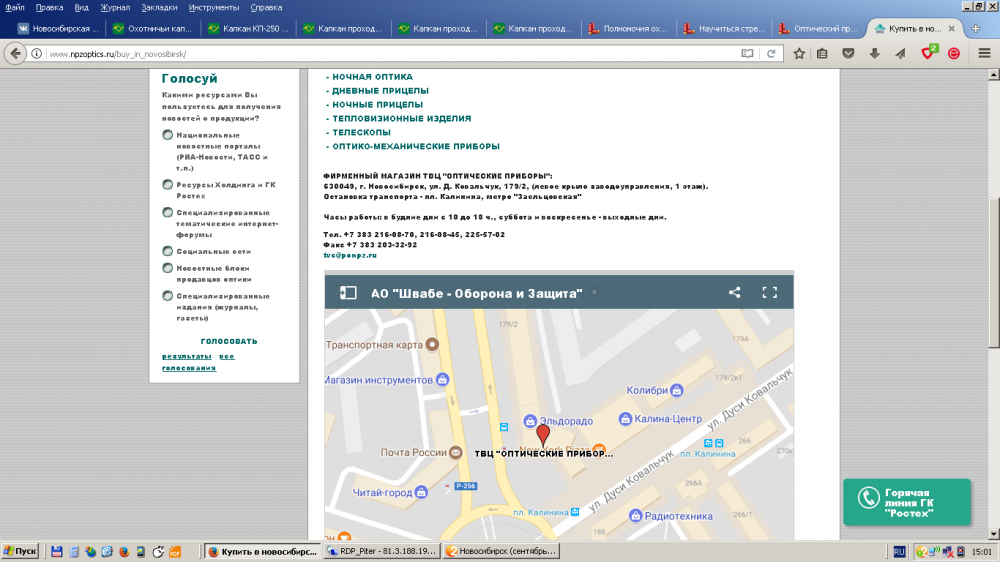Reload the page with the refresh icon

(x=771, y=53)
